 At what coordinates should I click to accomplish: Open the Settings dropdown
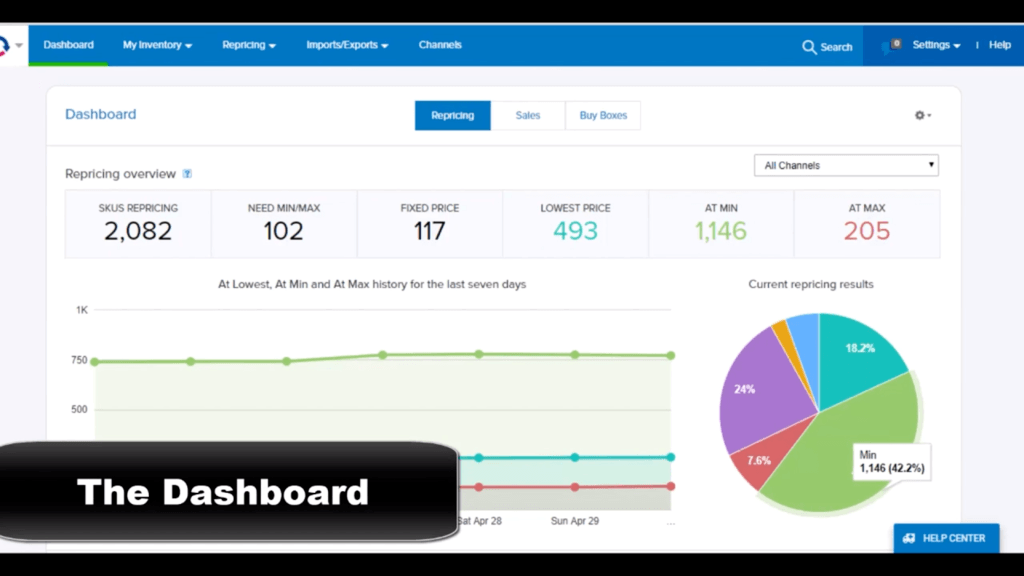pos(936,45)
